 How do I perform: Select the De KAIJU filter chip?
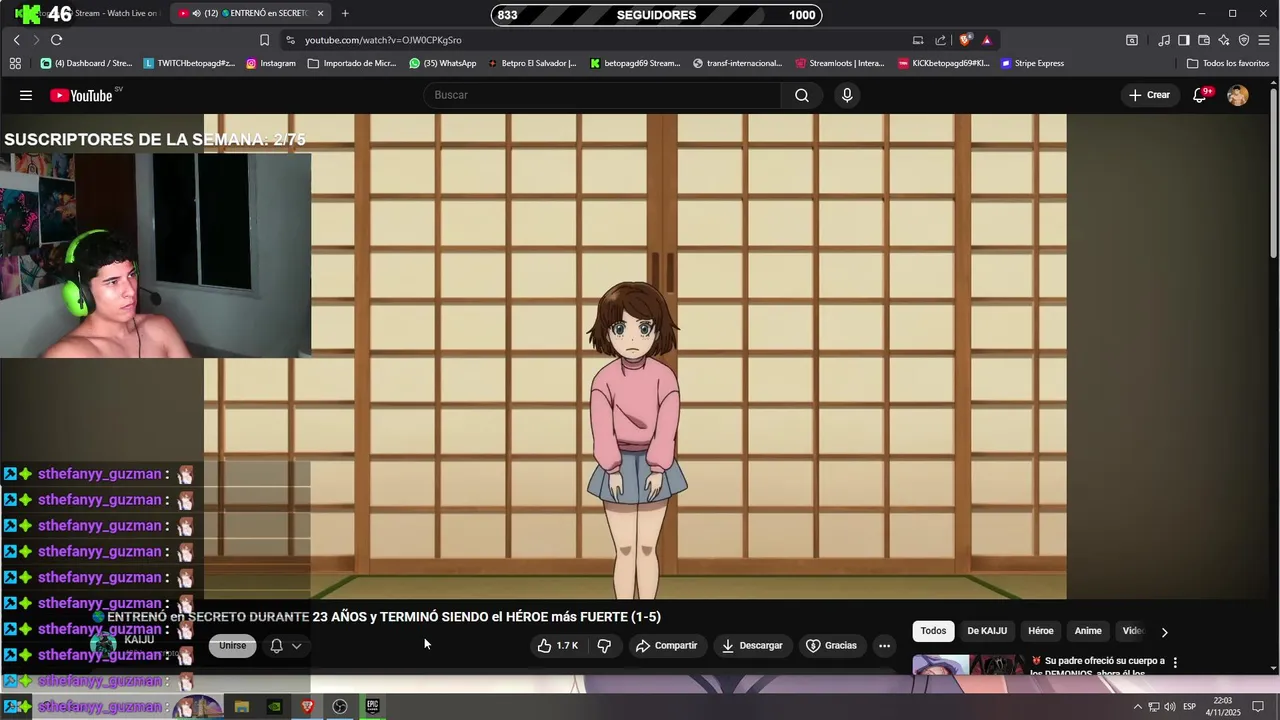(x=987, y=631)
